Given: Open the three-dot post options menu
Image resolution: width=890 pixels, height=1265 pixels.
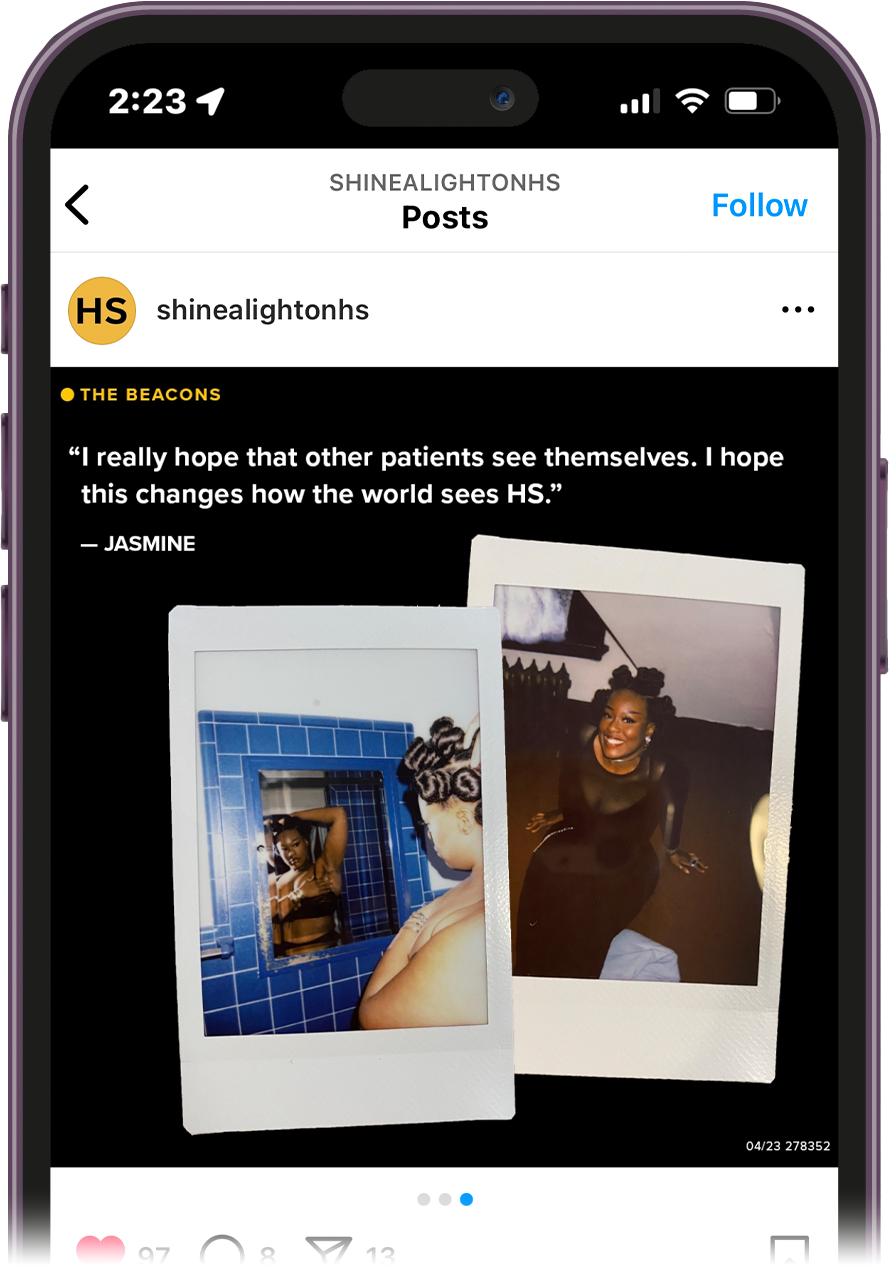Looking at the screenshot, I should [797, 310].
